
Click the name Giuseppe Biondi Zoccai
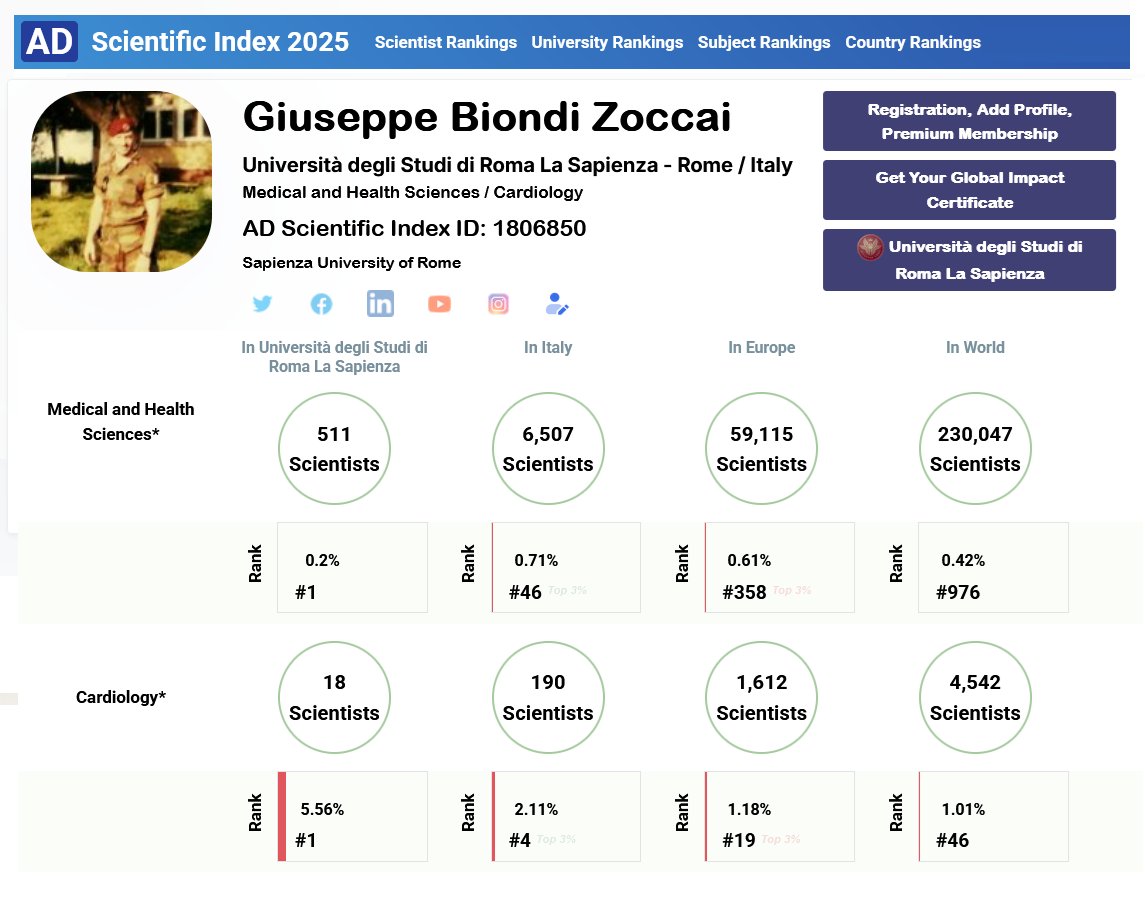pos(486,117)
